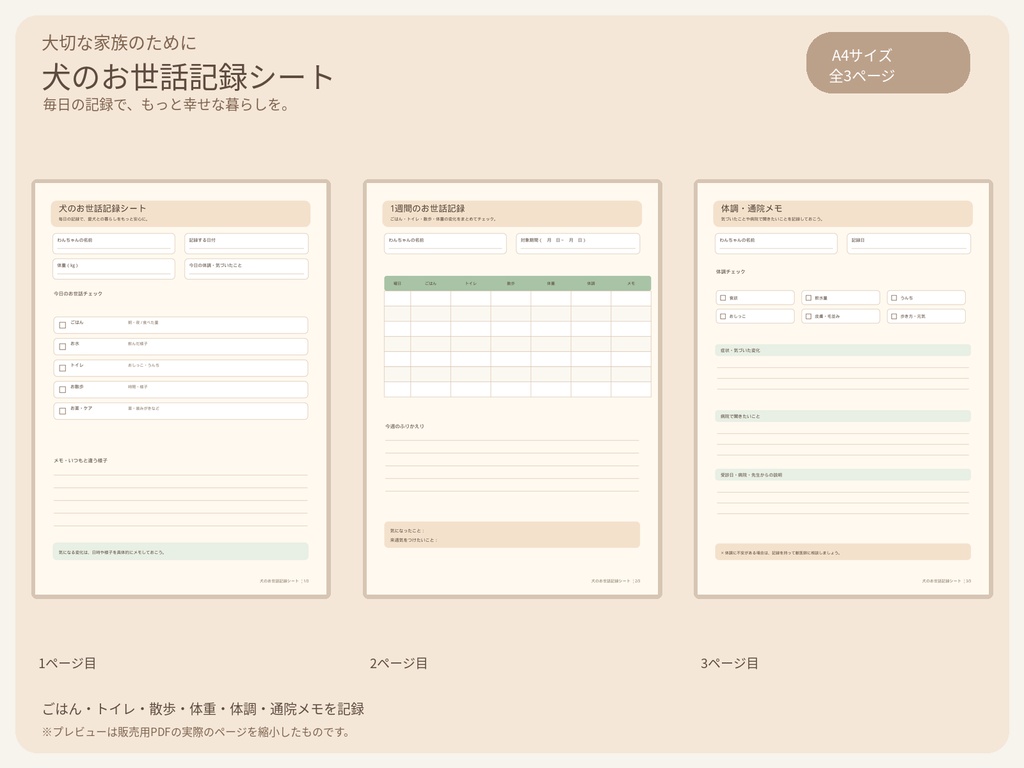Viewport: 1024px width, 768px height.
Task: Click the 今週のふりかえり heading
Action: pos(404,426)
